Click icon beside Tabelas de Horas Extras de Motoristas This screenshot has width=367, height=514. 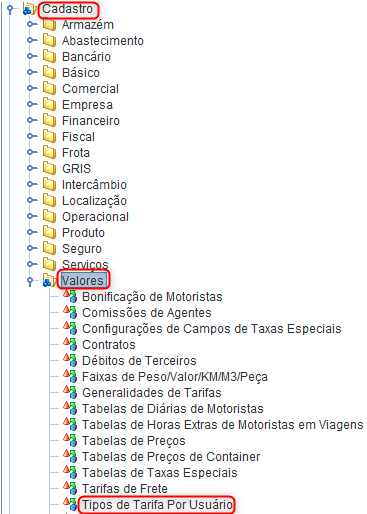coord(70,424)
